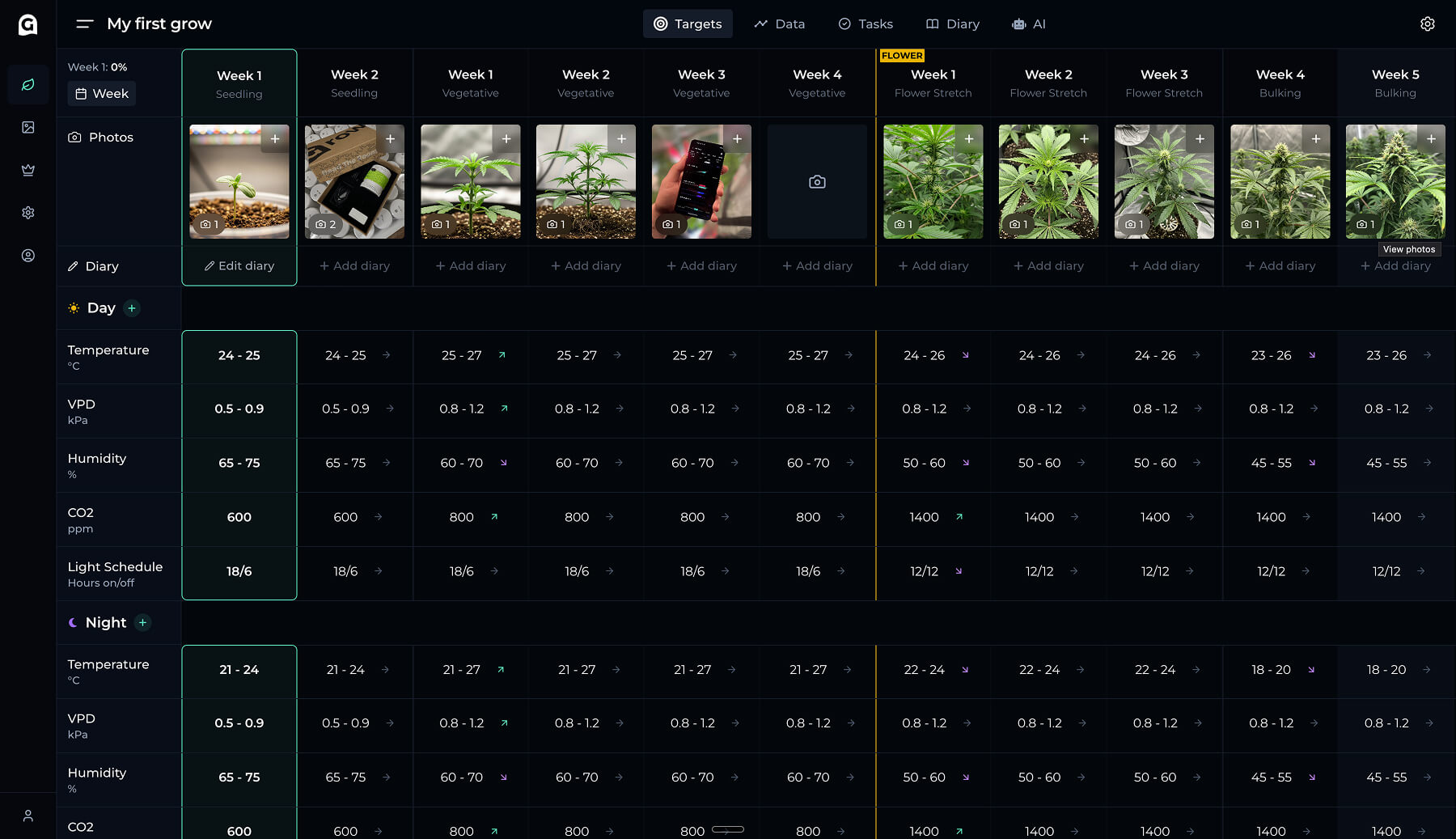Select the leaf grow icon in the sidebar

[28, 84]
